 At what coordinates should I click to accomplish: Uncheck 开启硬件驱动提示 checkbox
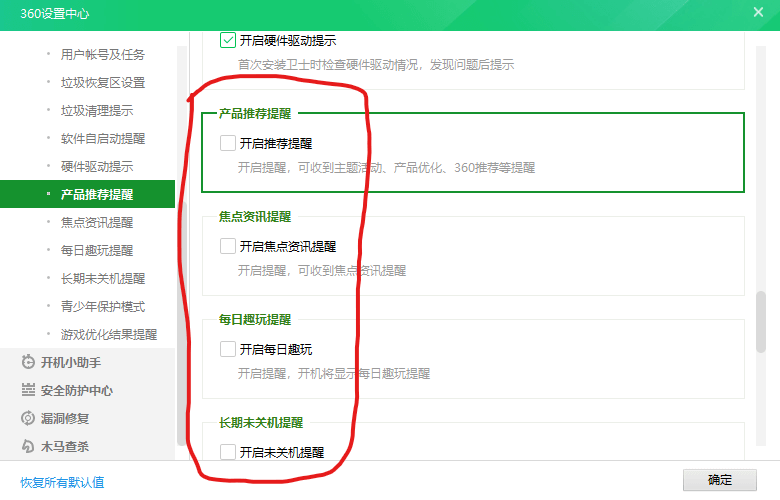click(x=228, y=40)
